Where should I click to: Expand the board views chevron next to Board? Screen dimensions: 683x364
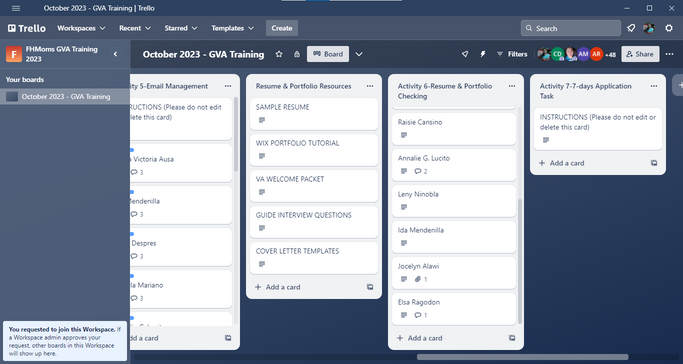pos(359,54)
